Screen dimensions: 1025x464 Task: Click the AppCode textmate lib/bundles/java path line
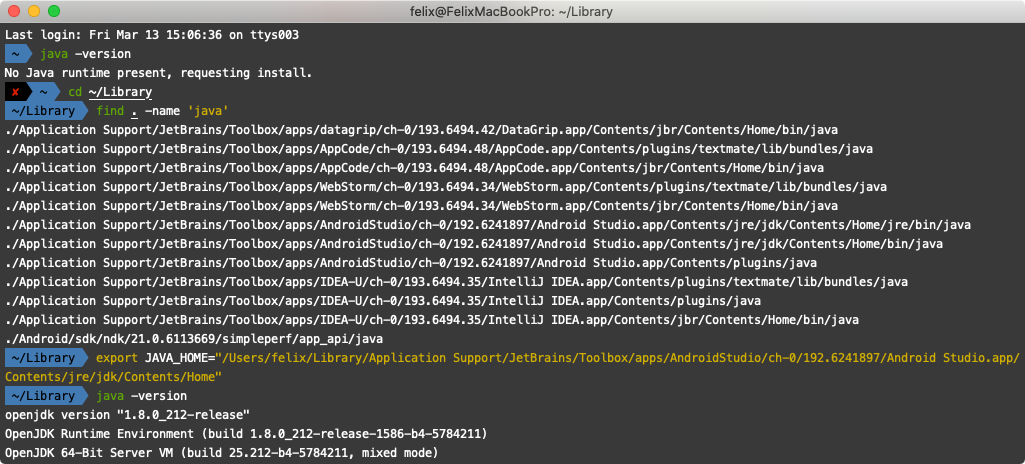point(439,149)
